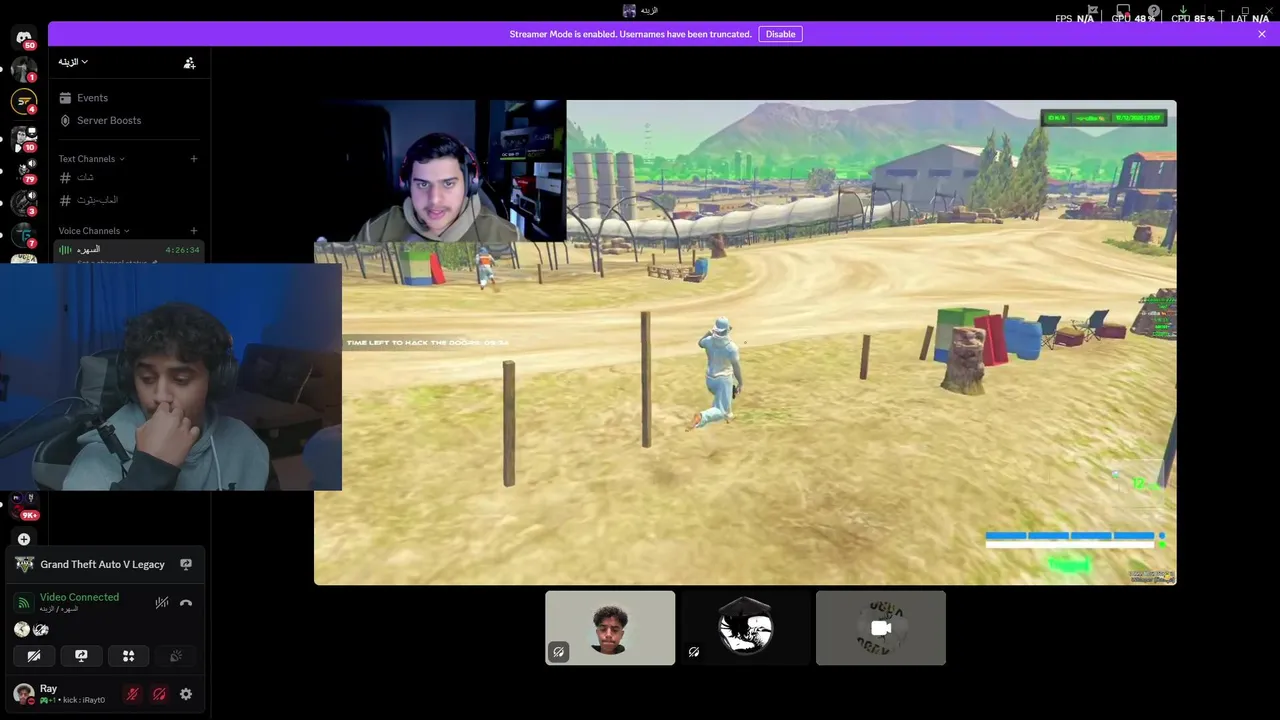Create a channel in Voice Channels
This screenshot has width=1280, height=720.
194,231
